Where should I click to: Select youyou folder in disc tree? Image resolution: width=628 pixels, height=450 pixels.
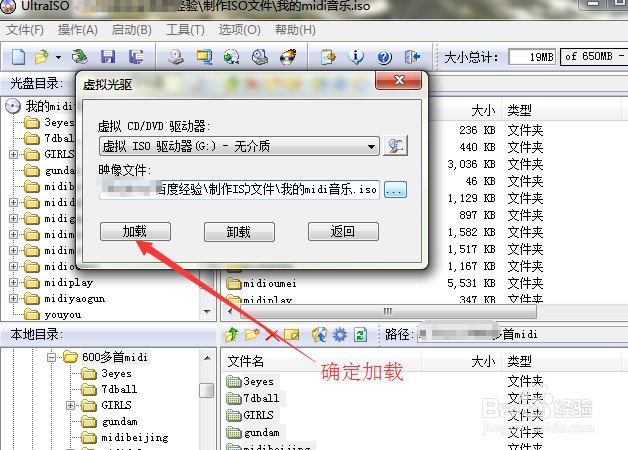tap(63, 315)
